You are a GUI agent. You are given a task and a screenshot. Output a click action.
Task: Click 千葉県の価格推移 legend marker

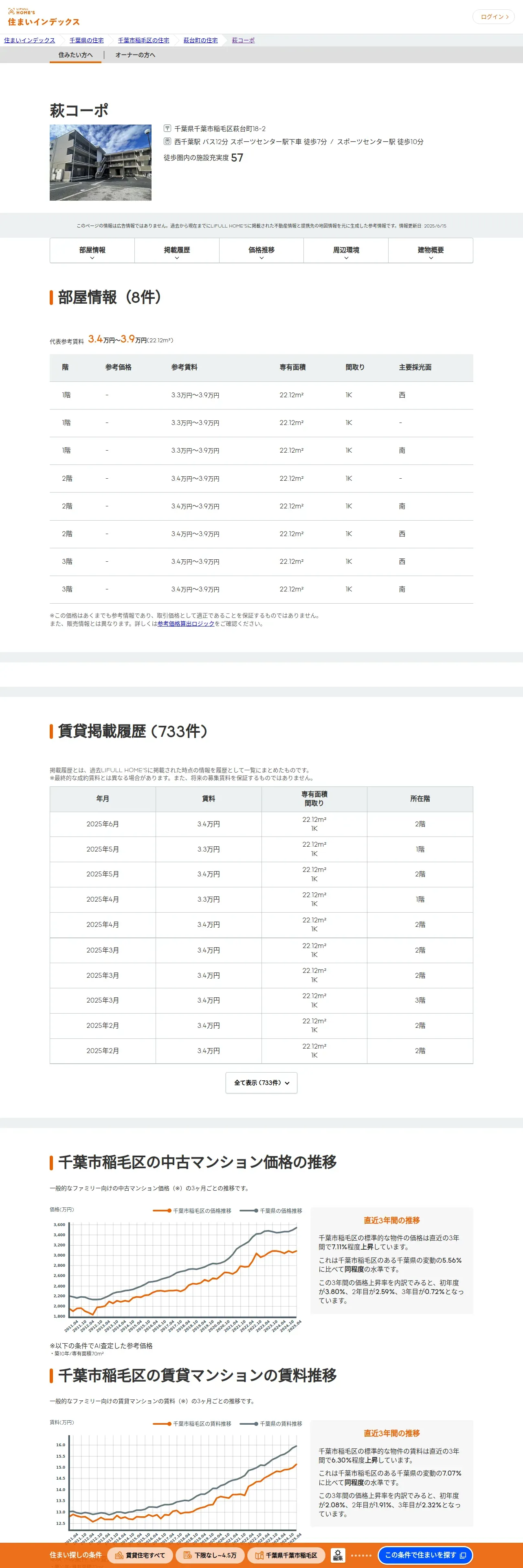pyautogui.click(x=248, y=1211)
